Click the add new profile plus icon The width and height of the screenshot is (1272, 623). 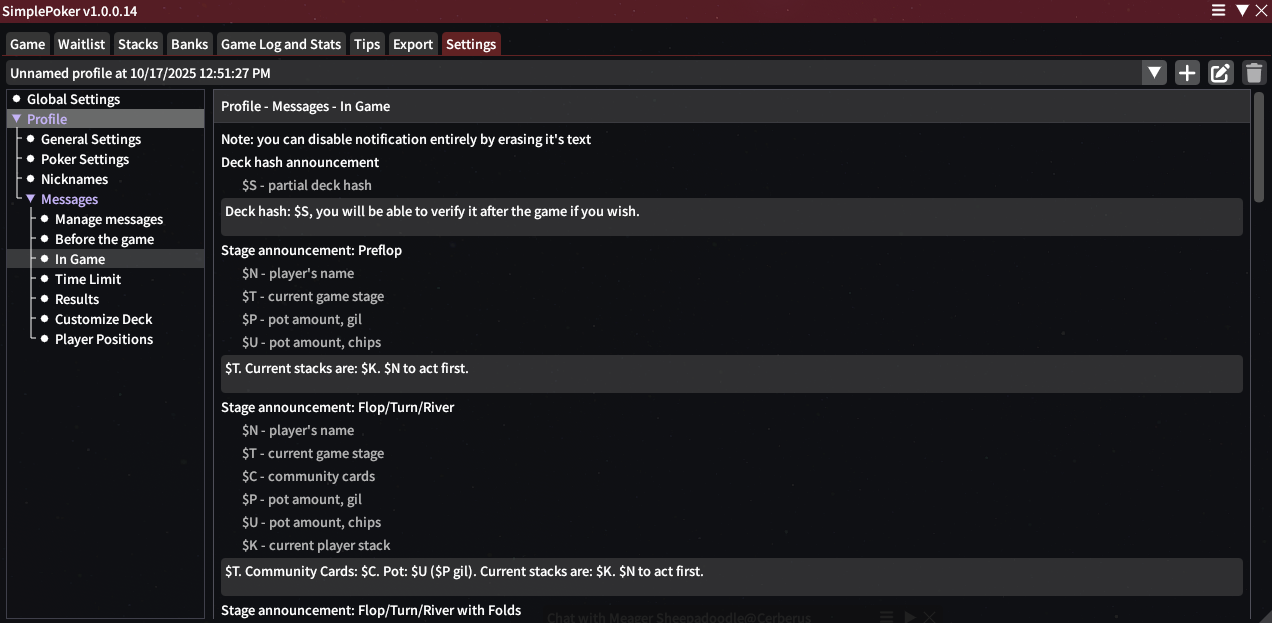(x=1187, y=73)
